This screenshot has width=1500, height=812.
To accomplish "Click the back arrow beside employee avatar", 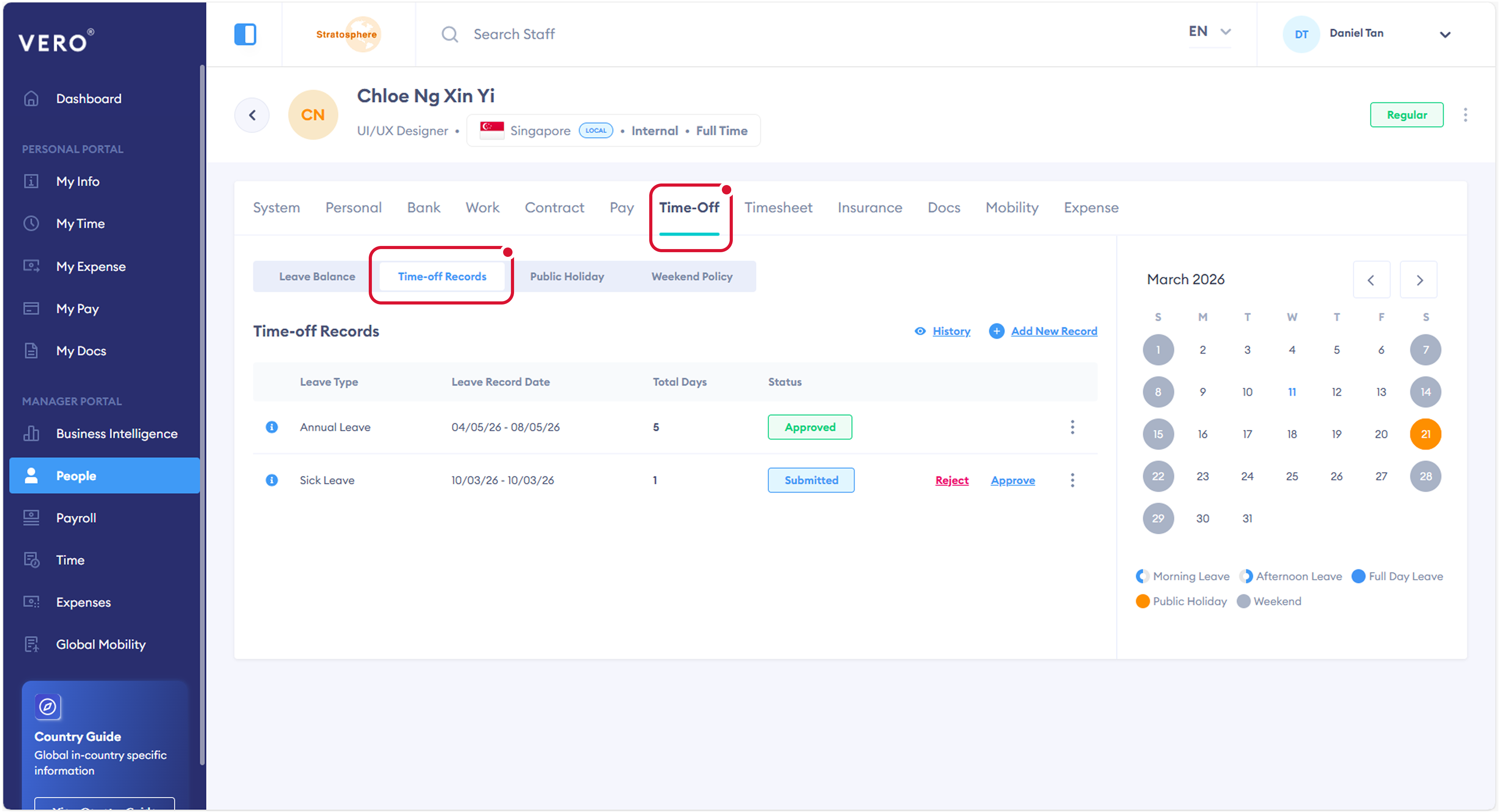I will pyautogui.click(x=252, y=115).
